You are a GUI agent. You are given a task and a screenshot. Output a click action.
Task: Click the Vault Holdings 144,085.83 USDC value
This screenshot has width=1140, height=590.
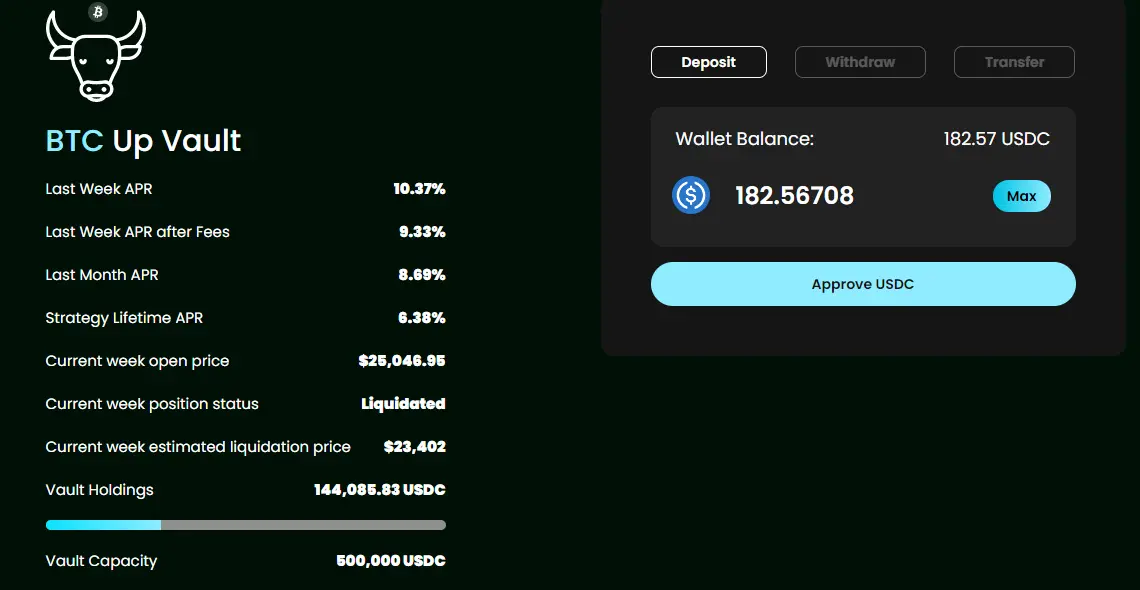point(380,490)
